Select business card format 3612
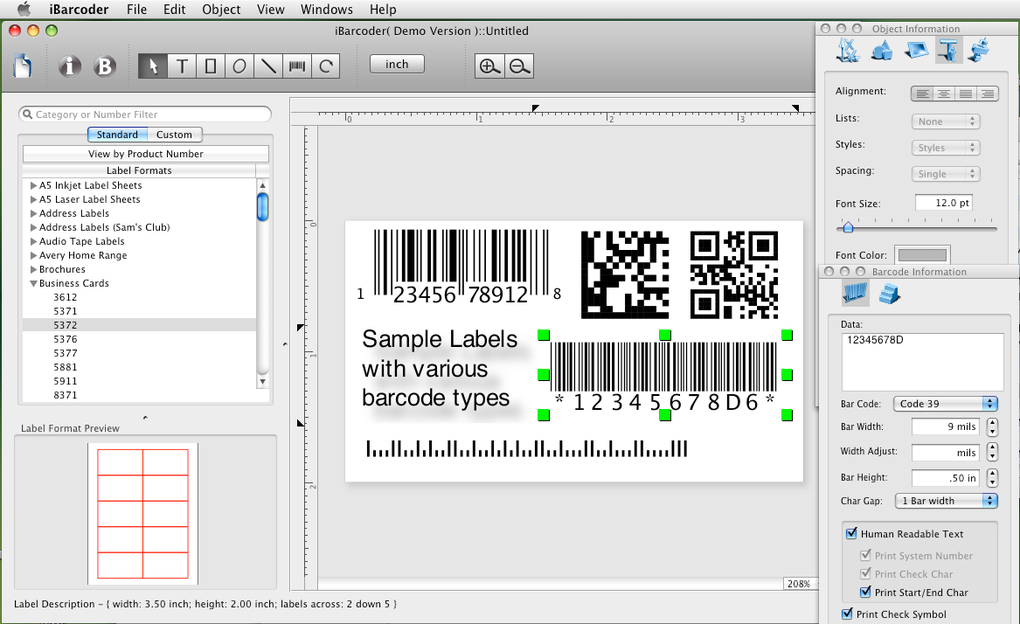This screenshot has width=1020, height=624. (x=65, y=297)
